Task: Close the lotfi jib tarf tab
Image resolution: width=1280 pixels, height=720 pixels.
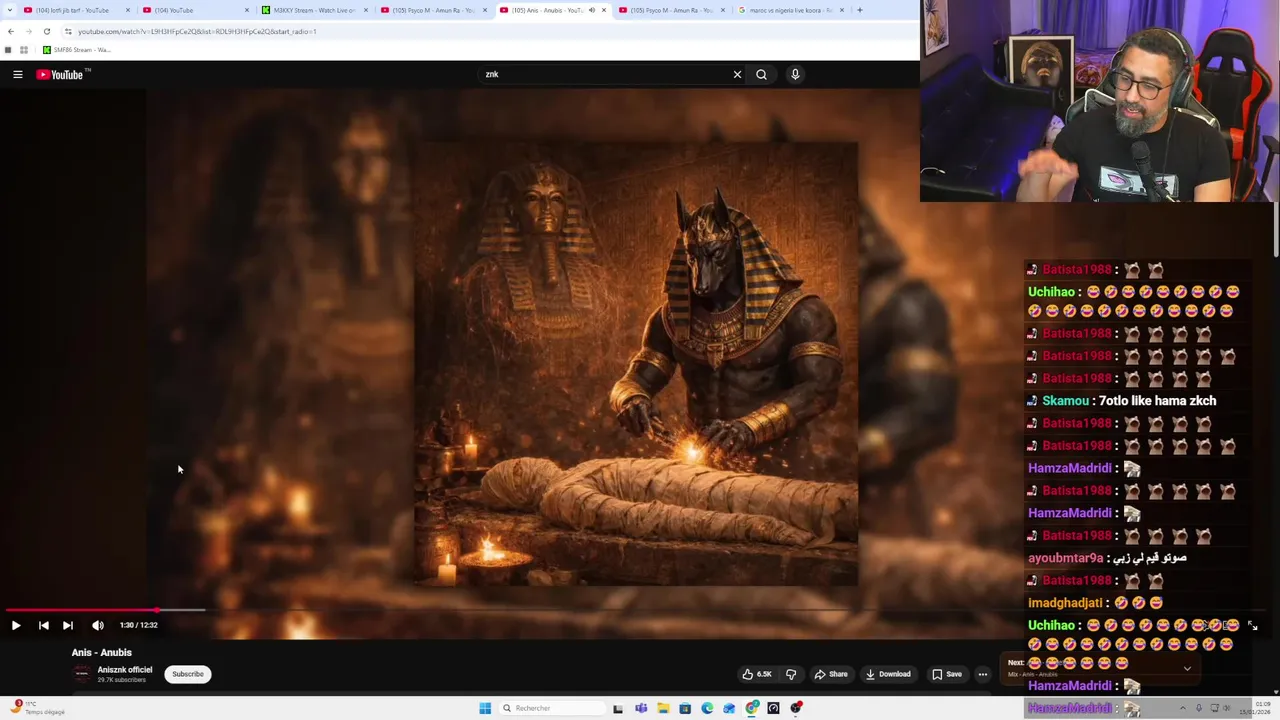Action: pos(128,10)
